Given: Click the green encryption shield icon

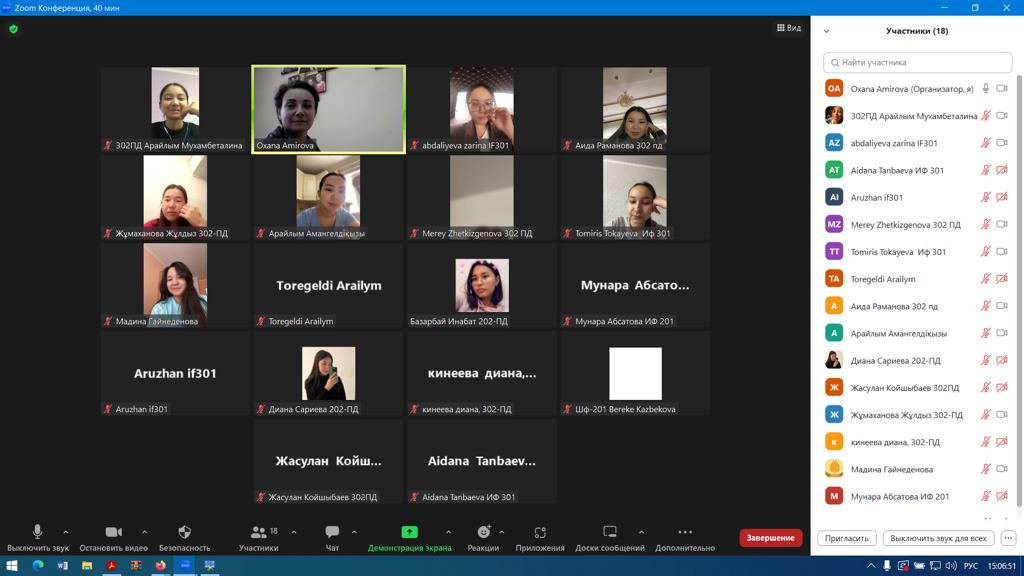Looking at the screenshot, I should point(13,29).
